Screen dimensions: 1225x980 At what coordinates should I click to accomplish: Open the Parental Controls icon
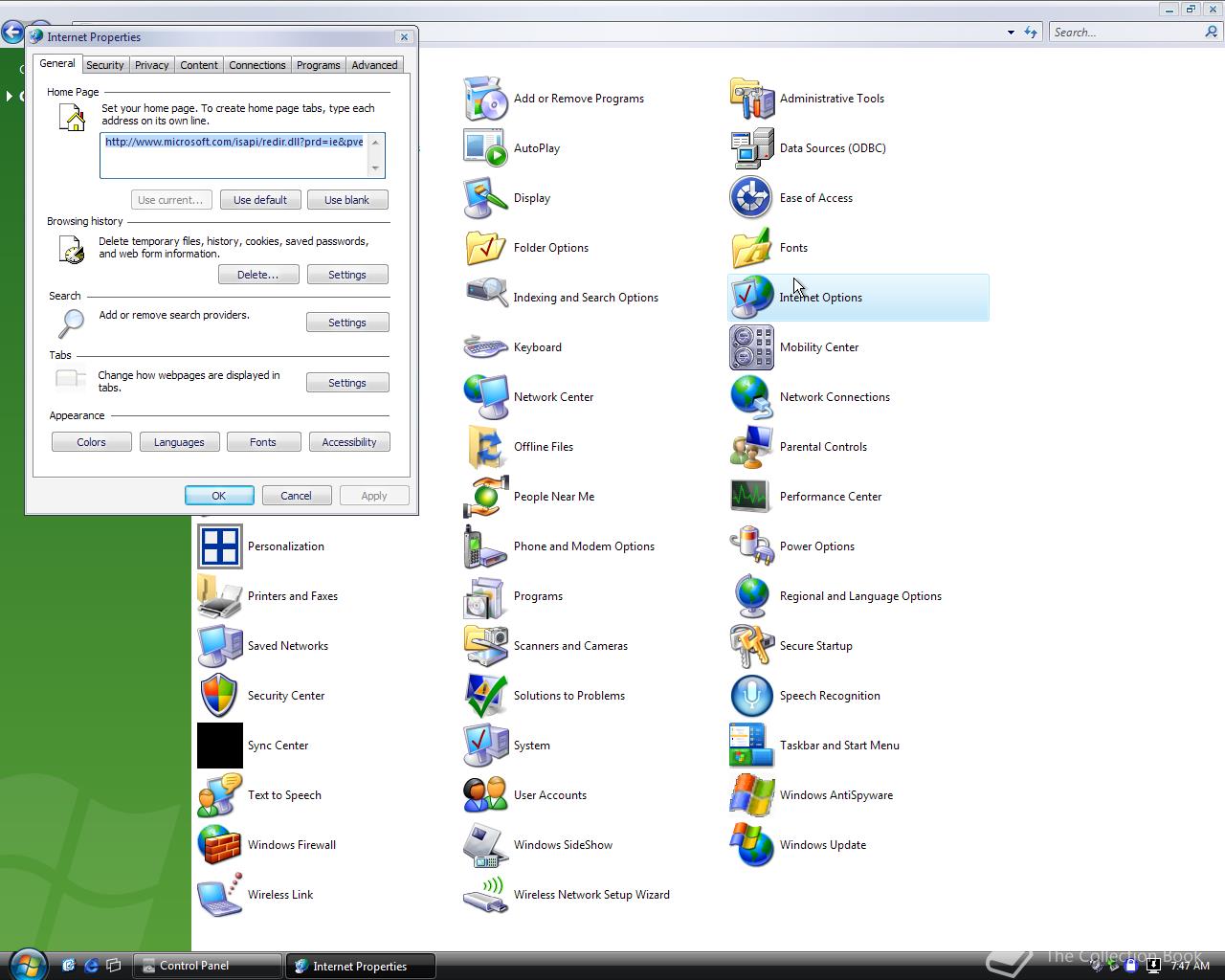coord(751,447)
